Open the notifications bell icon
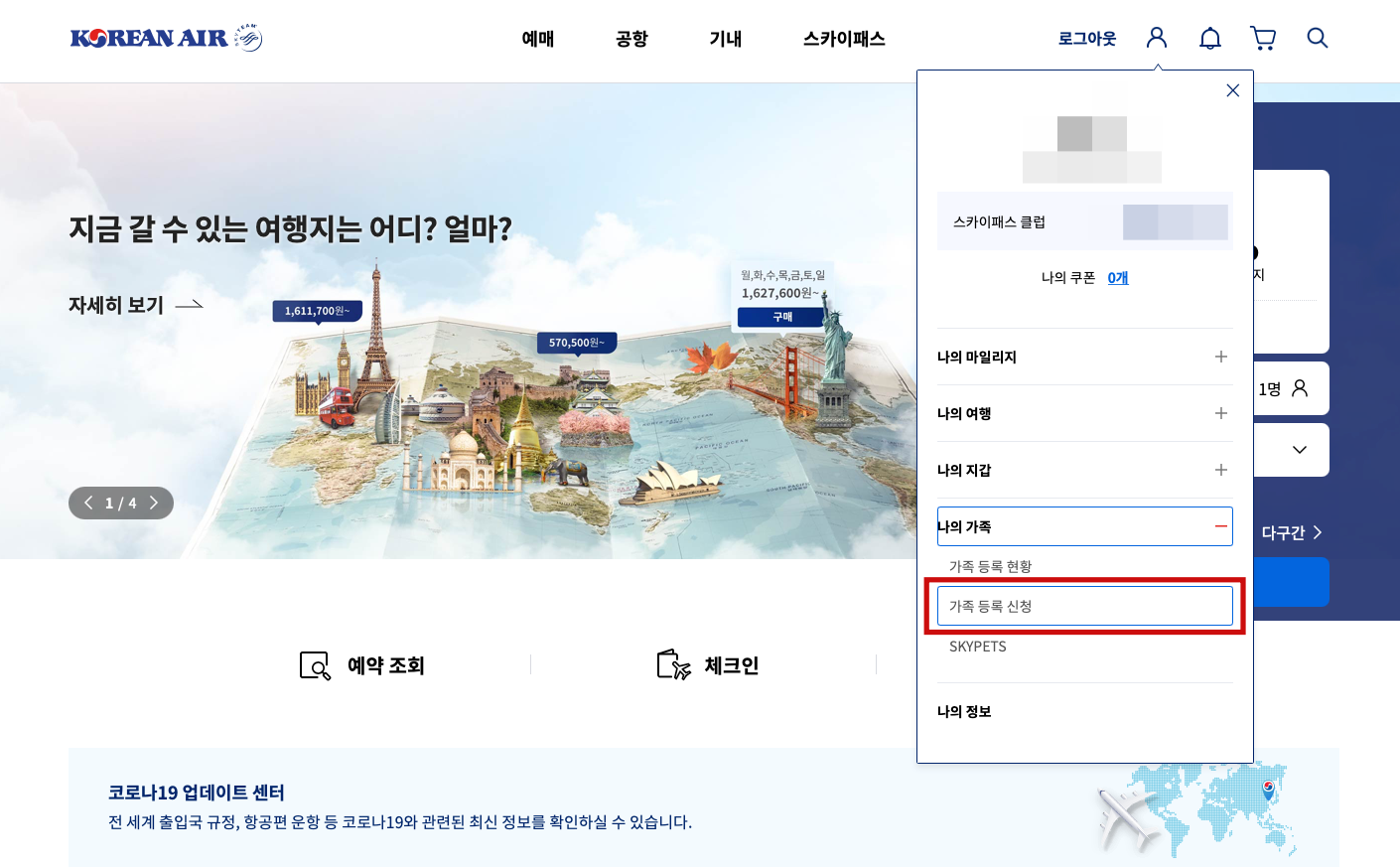Screen dimensions: 1400x868 click(x=1209, y=38)
